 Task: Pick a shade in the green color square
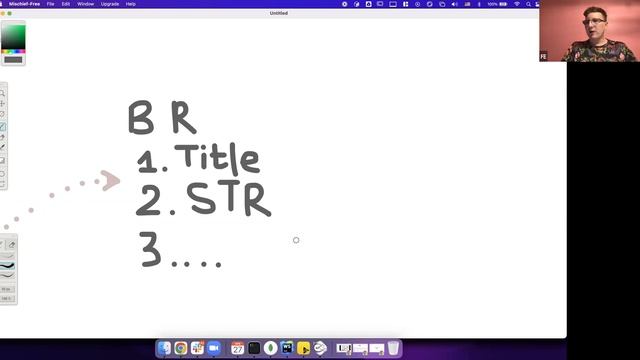pos(13,37)
